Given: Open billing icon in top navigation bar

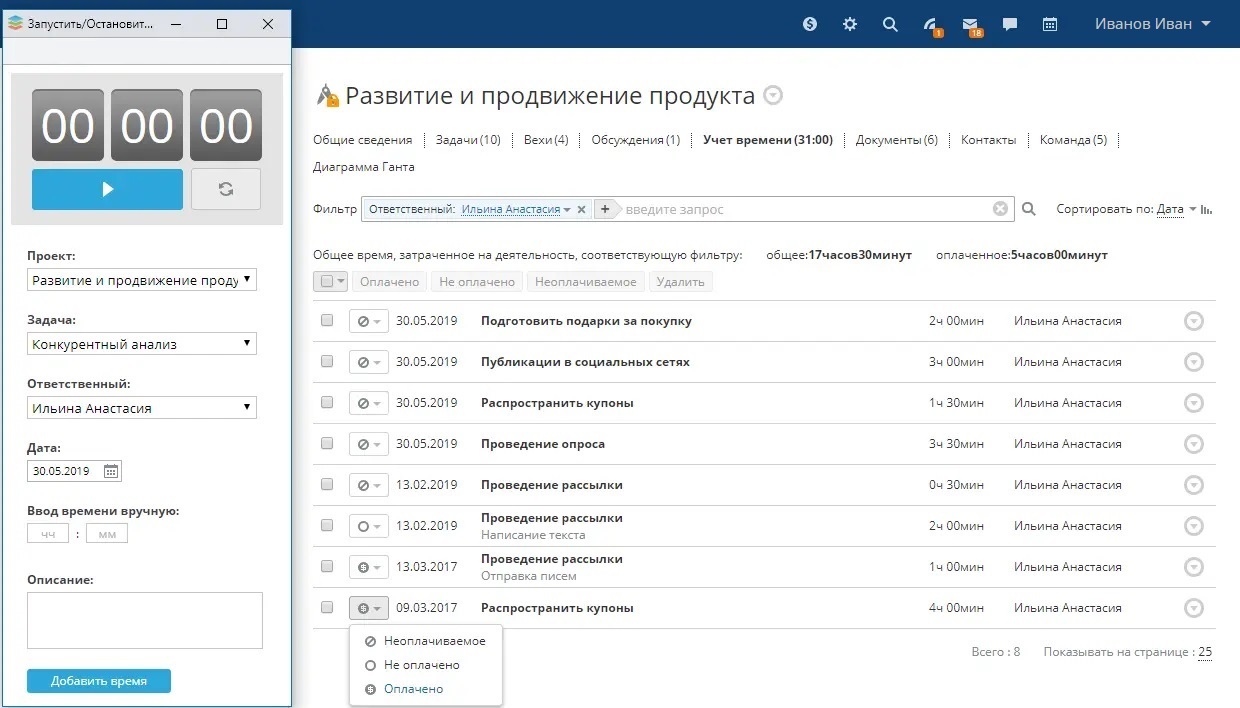Looking at the screenshot, I should click(809, 24).
